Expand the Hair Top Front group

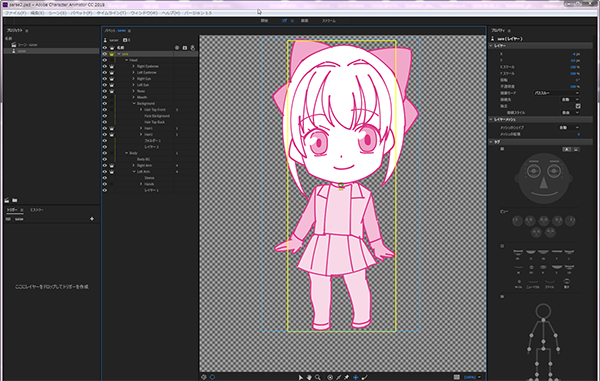click(x=141, y=109)
